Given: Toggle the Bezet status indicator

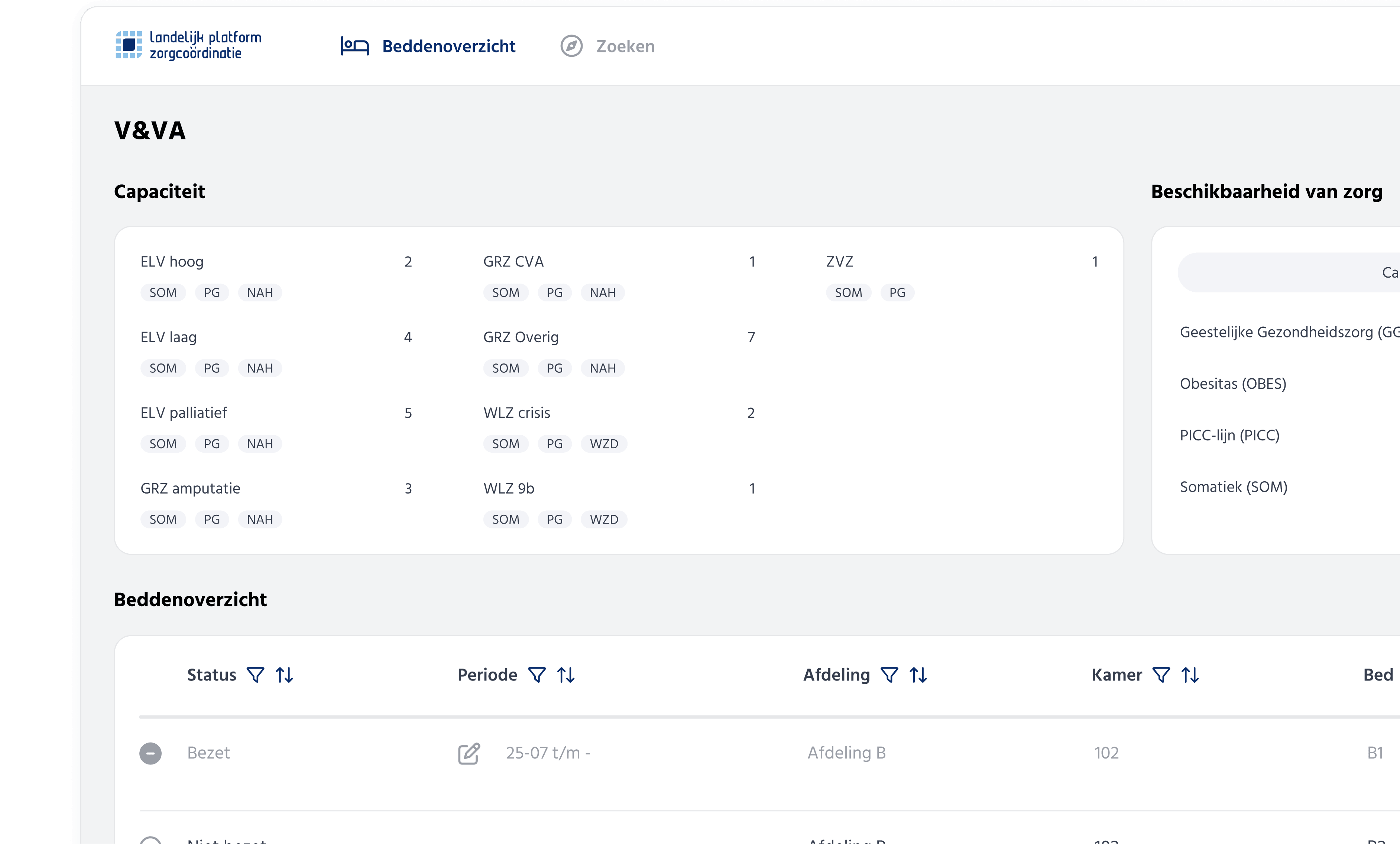Looking at the screenshot, I should [150, 753].
